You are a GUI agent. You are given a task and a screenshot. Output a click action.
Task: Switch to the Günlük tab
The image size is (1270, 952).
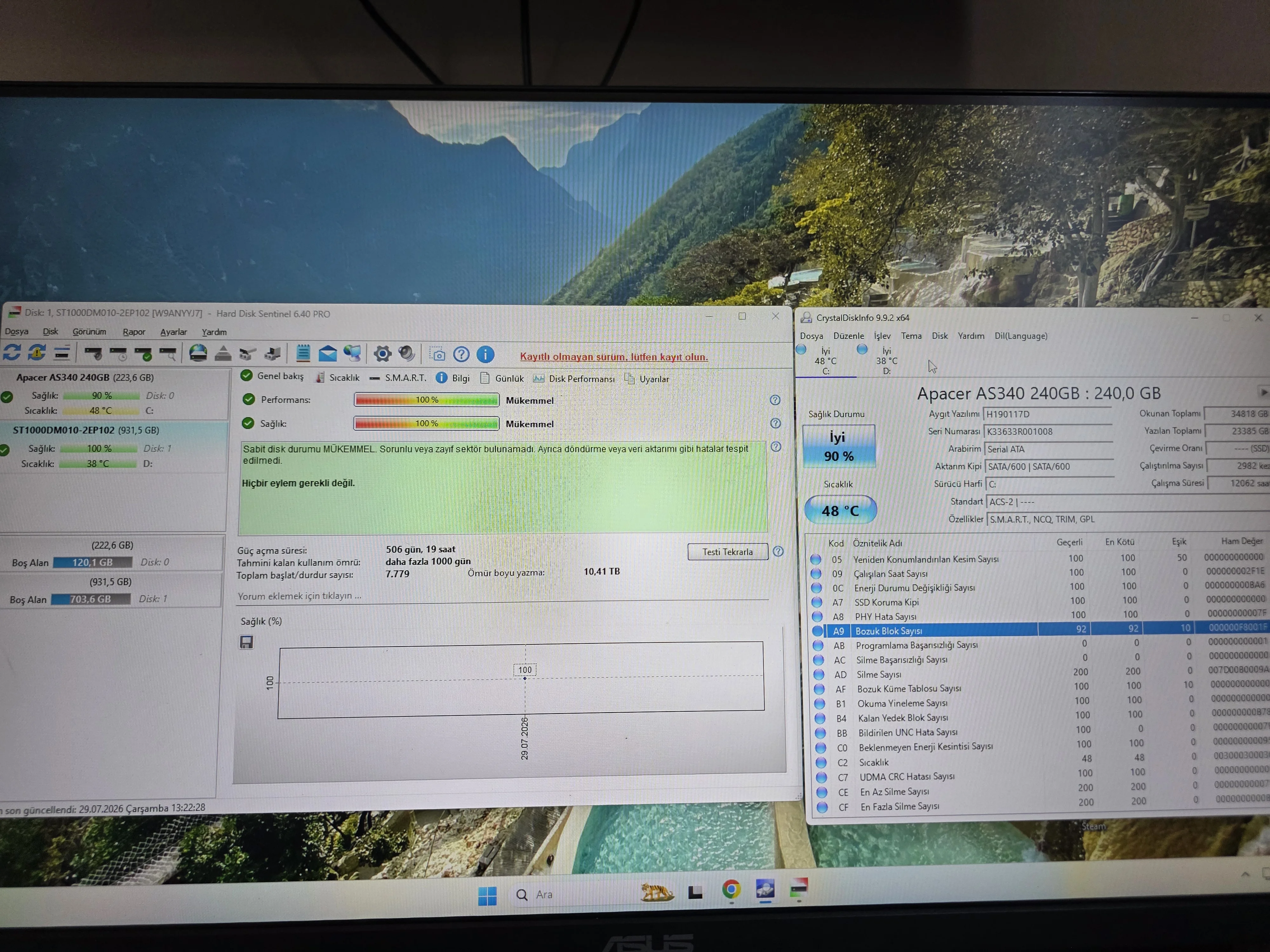click(502, 378)
